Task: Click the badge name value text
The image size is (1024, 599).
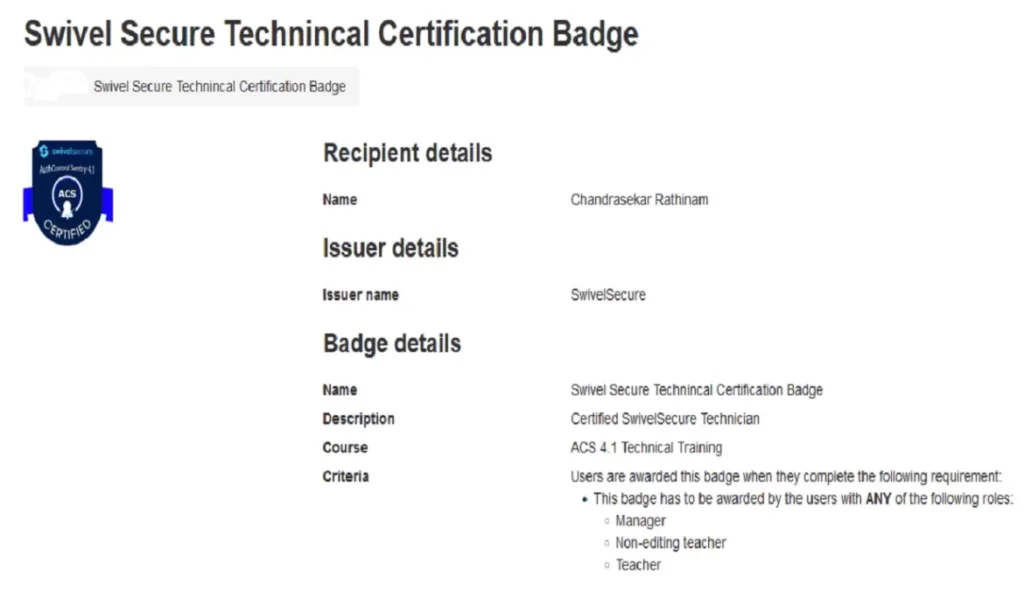Action: coord(696,390)
